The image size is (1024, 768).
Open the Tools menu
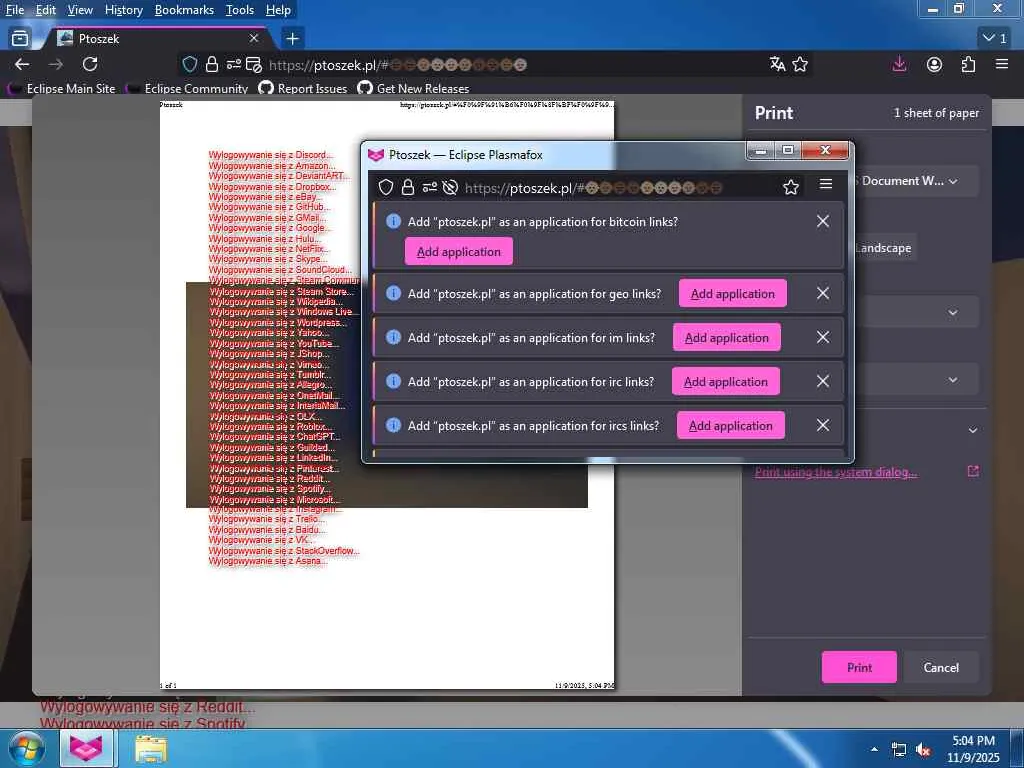pyautogui.click(x=240, y=10)
